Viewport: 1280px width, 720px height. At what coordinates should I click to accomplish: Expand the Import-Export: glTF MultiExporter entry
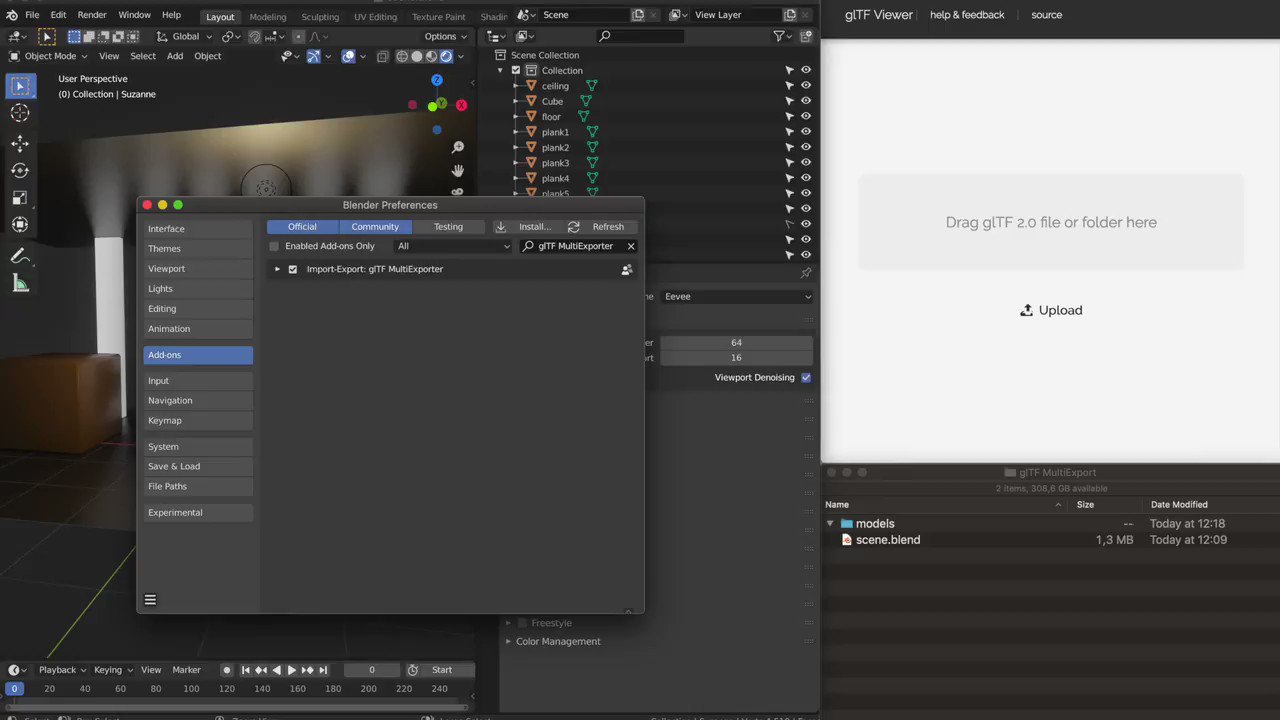tap(277, 268)
